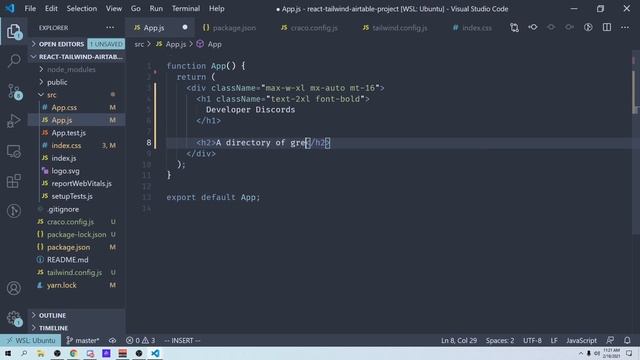Open the Run menu
640x360 pixels.
pos(156,9)
